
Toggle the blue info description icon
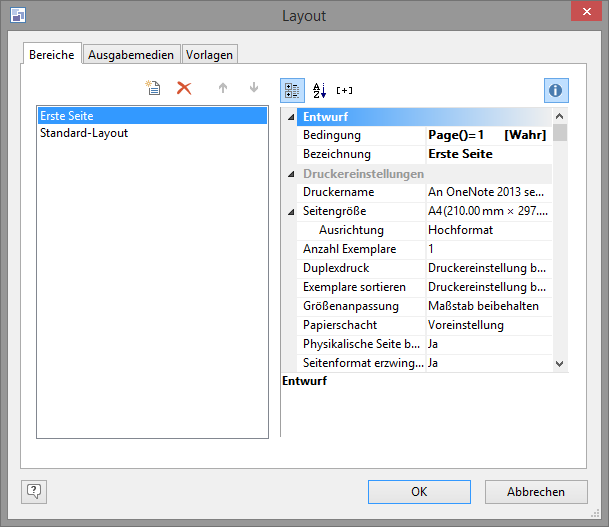coord(556,90)
